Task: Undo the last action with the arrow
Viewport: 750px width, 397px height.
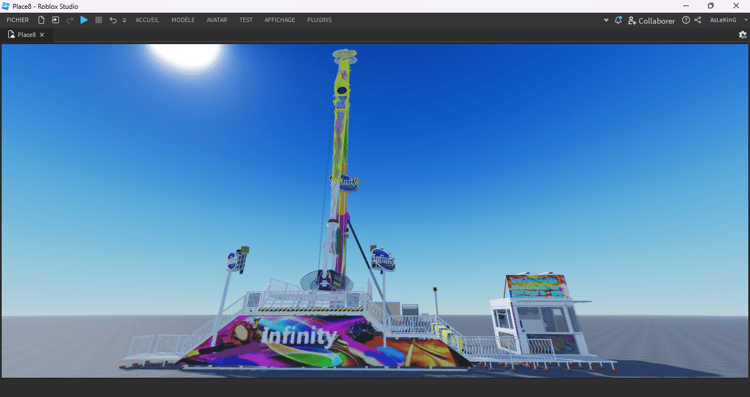Action: tap(113, 20)
